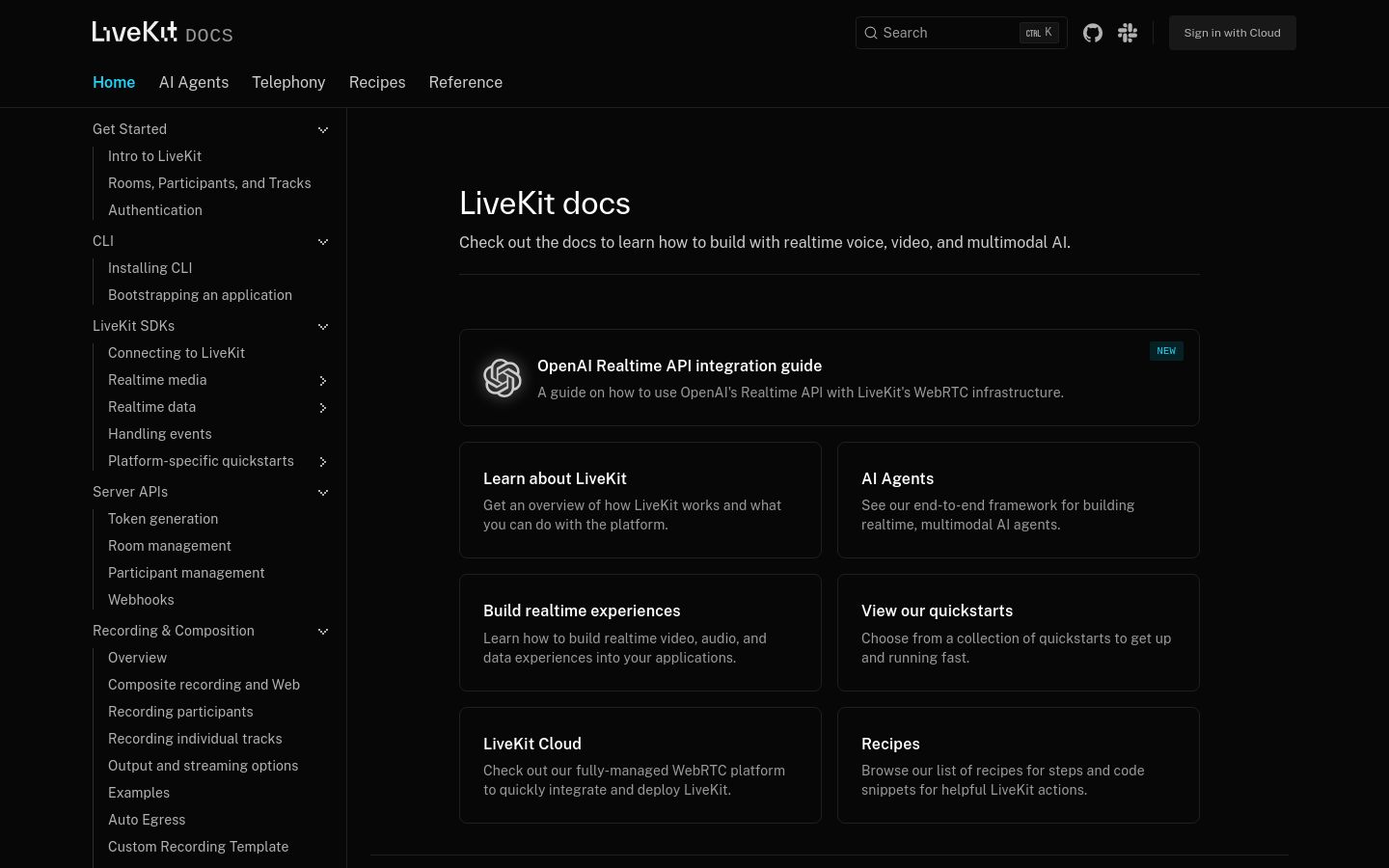1389x868 pixels.
Task: Open Bootstrapping an application page
Action: 200,295
